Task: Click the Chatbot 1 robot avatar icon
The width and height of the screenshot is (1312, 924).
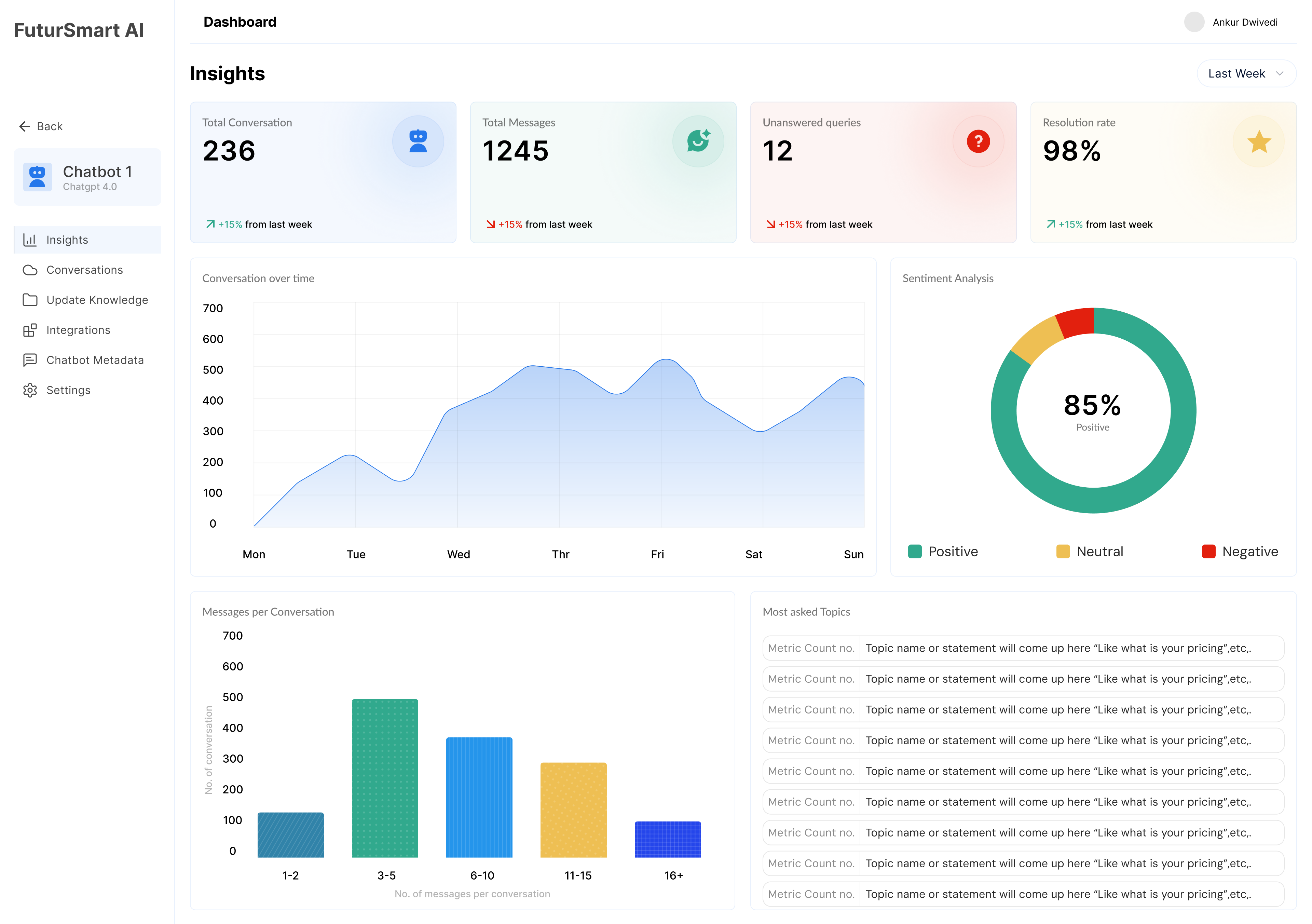Action: coord(37,177)
